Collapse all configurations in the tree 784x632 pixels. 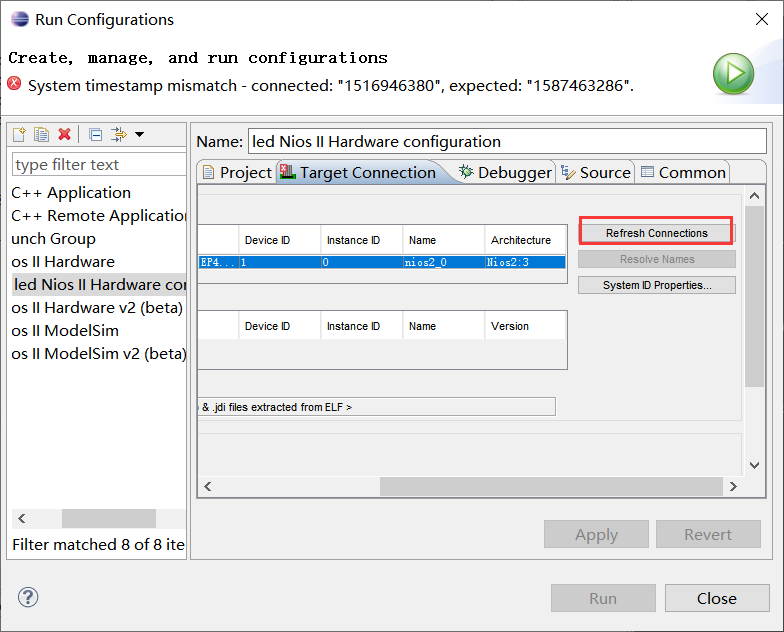[x=95, y=135]
